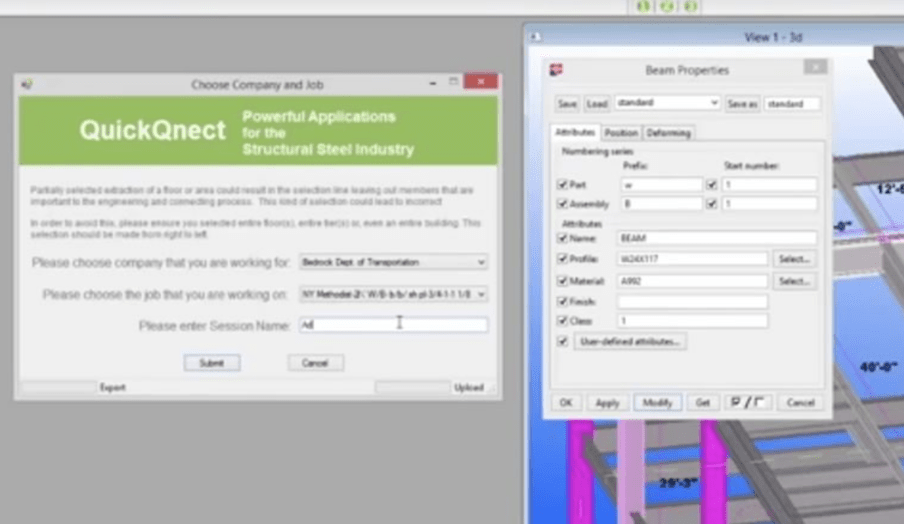Click the first green toolbar icon at top
This screenshot has height=524, width=904.
point(643,6)
